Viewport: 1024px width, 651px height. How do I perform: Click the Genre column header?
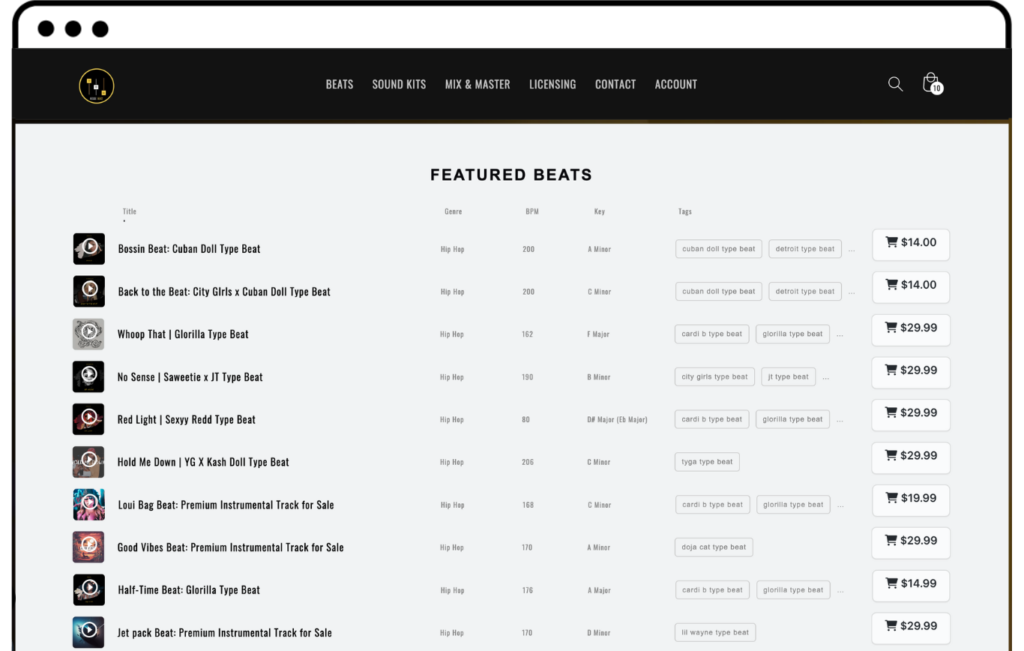453,212
